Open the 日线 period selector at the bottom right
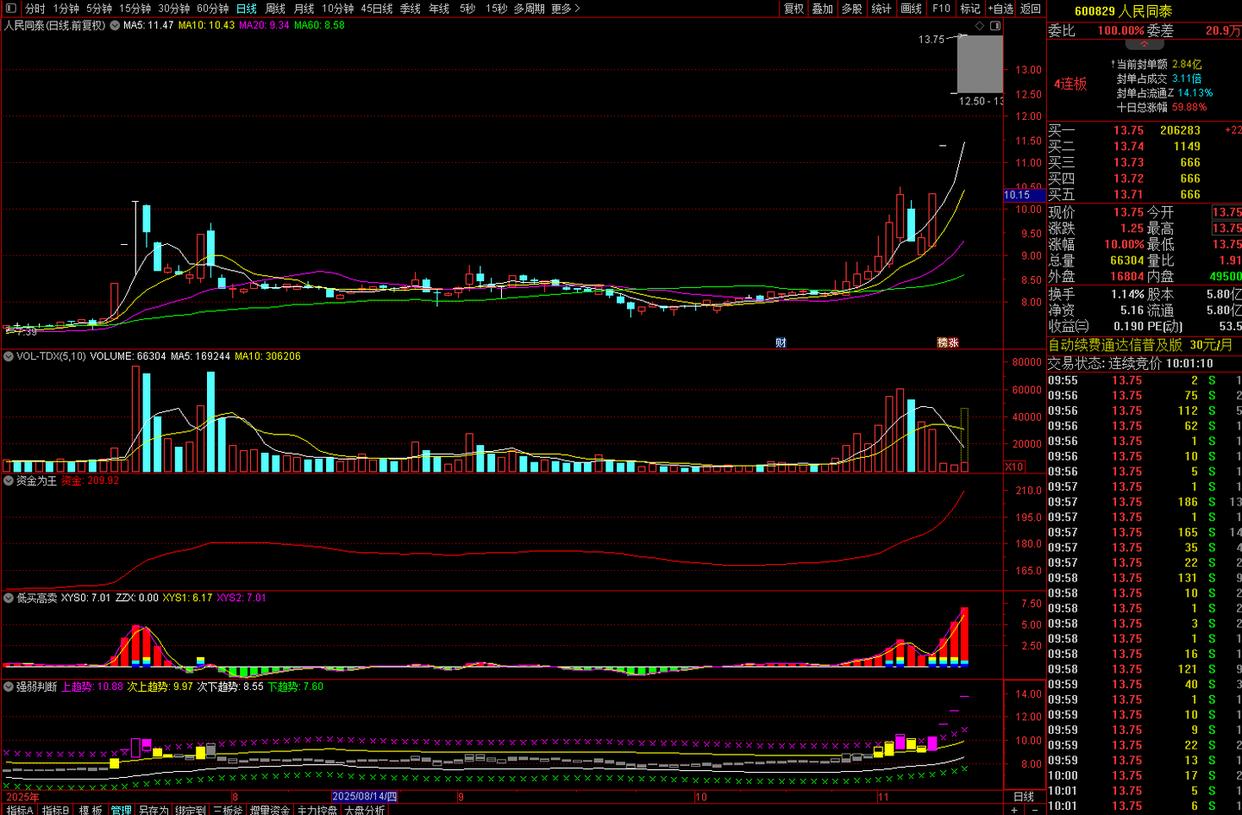Viewport: 1242px width, 815px height. pyautogui.click(x=1024, y=797)
